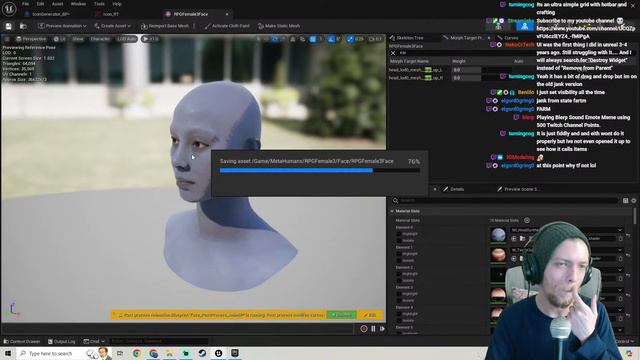Image resolution: width=640 pixels, height=360 pixels.
Task: Click the Reimport Base Mesh button
Action: pos(165,26)
